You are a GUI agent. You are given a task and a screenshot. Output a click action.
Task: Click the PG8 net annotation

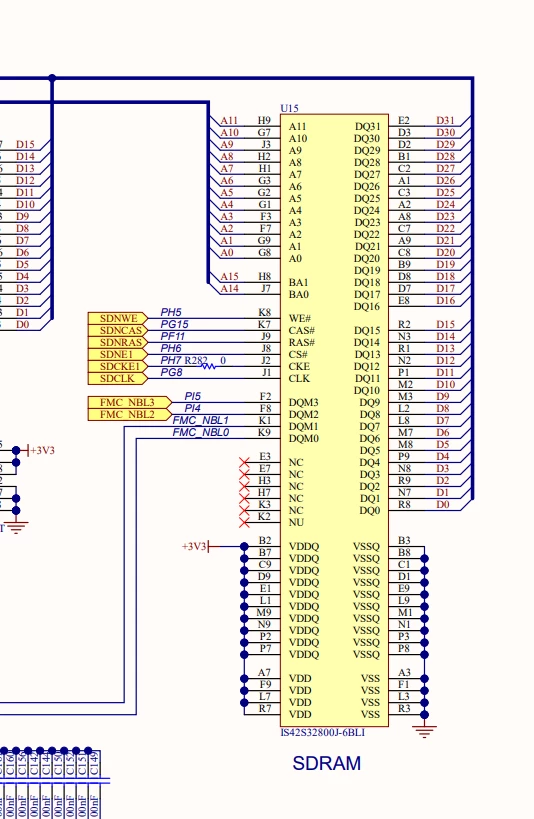coord(171,372)
